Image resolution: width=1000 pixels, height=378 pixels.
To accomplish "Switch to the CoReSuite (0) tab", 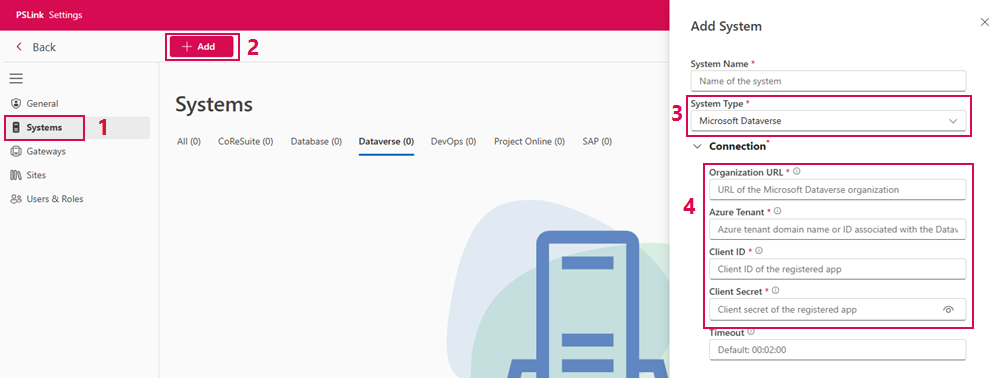I will pos(246,142).
